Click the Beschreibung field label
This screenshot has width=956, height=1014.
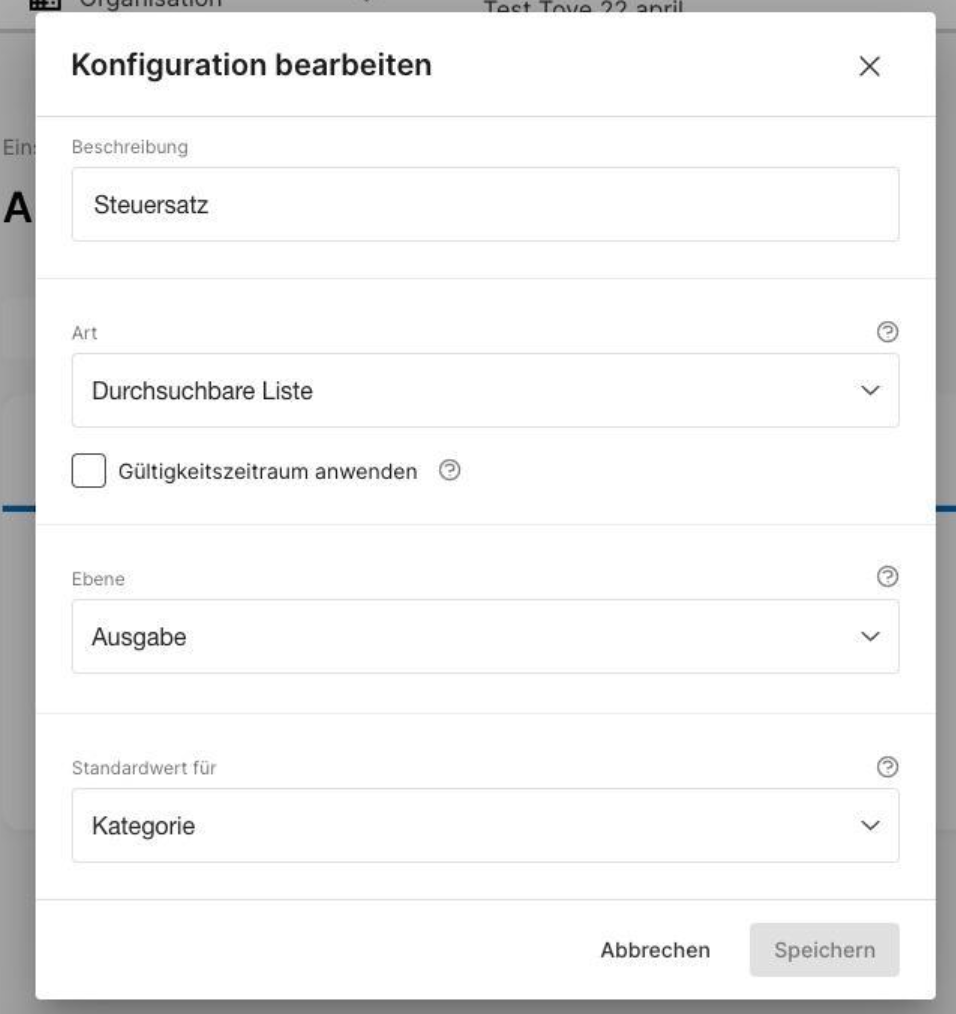pos(130,147)
